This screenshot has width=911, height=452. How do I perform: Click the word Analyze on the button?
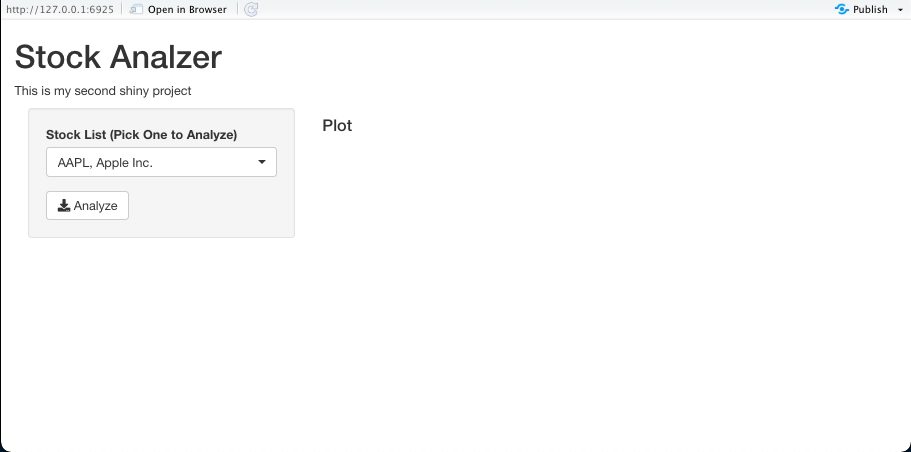[95, 206]
